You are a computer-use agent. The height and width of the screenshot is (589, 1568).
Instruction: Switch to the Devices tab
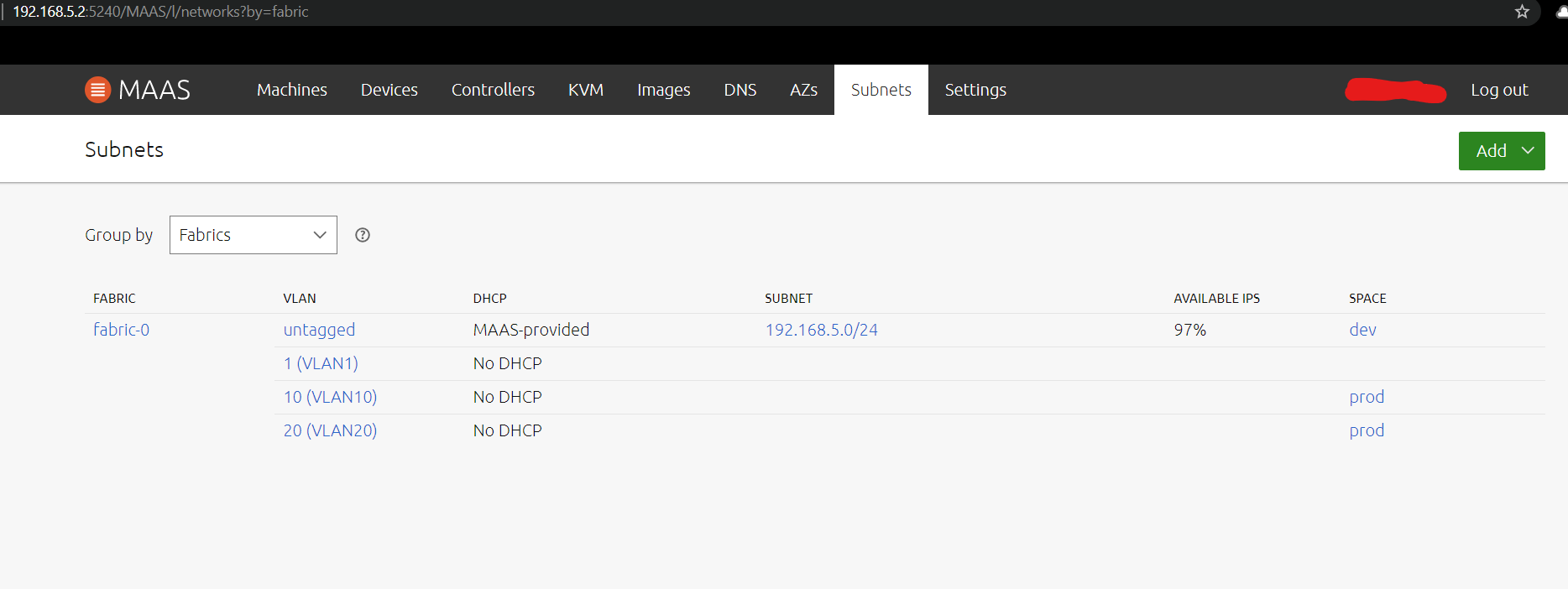[x=389, y=90]
